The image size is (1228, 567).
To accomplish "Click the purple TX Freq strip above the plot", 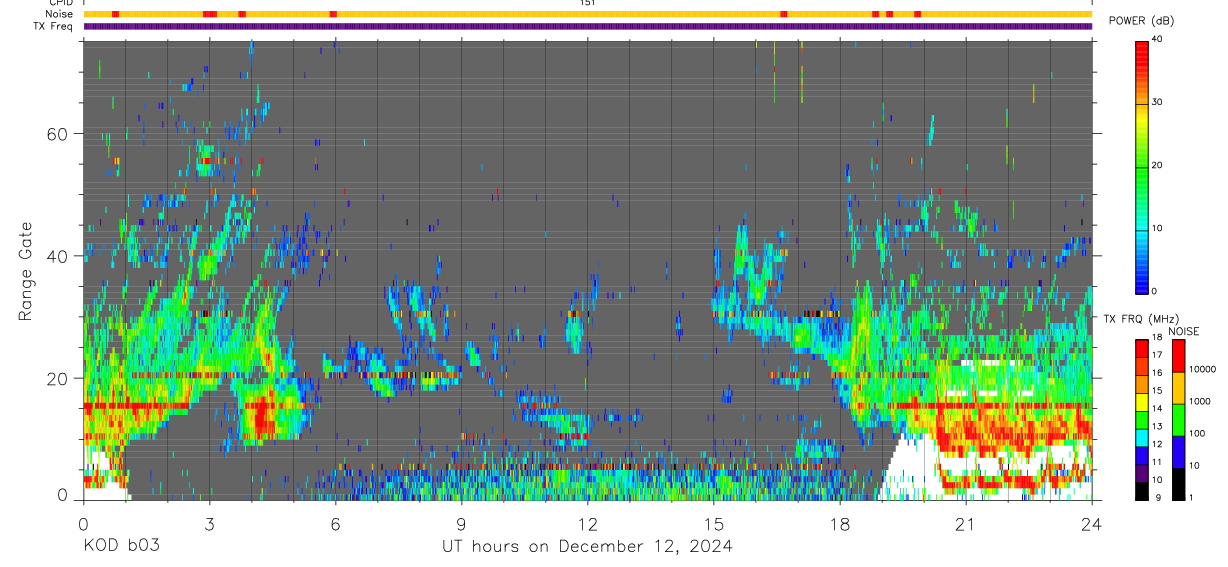I will (587, 26).
